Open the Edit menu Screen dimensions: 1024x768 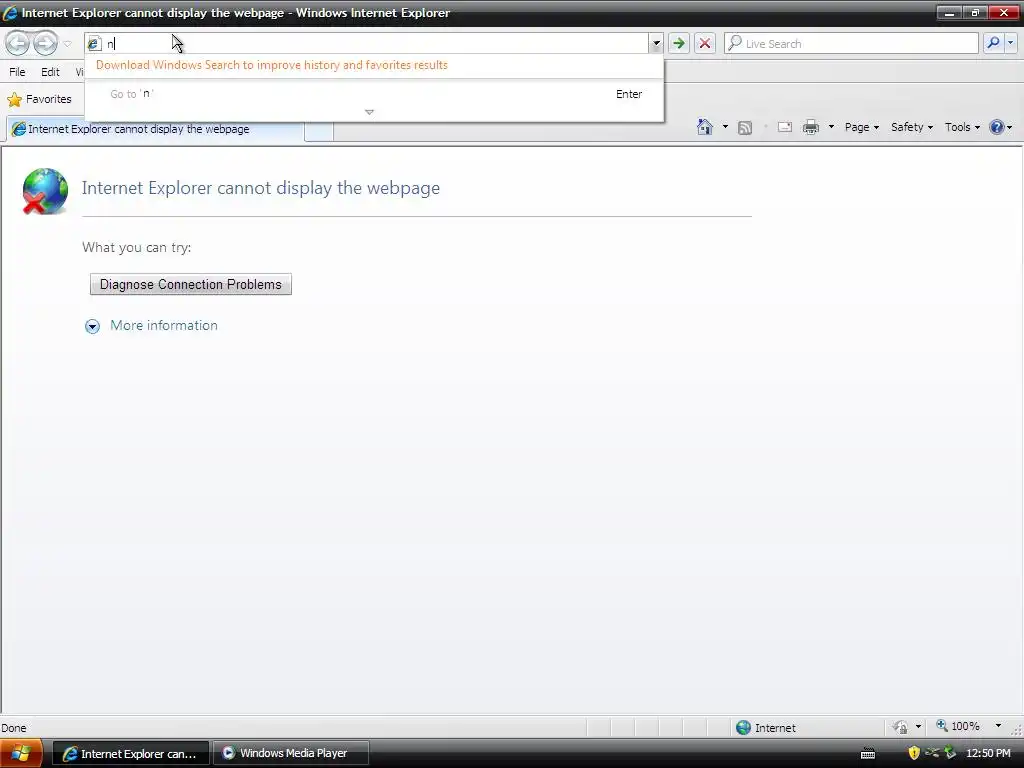50,72
